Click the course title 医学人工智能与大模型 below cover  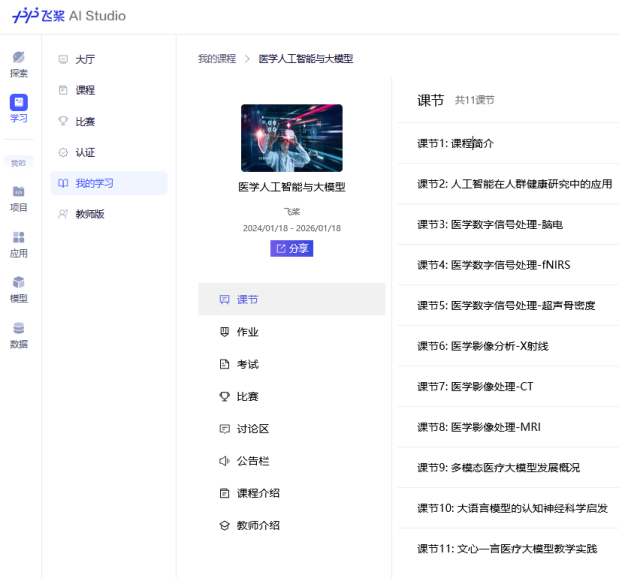(x=292, y=187)
